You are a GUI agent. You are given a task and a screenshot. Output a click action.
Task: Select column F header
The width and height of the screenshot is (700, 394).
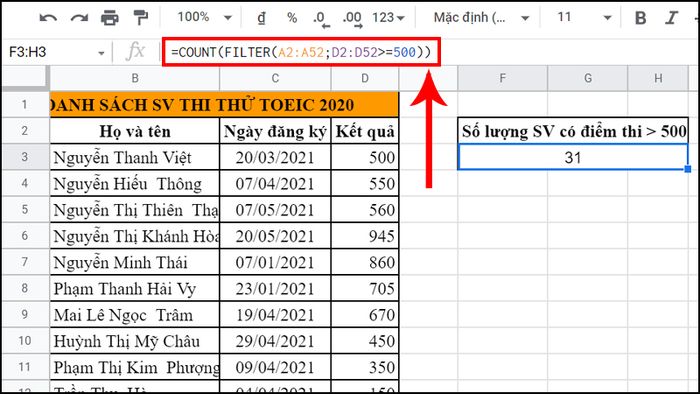tap(502, 79)
